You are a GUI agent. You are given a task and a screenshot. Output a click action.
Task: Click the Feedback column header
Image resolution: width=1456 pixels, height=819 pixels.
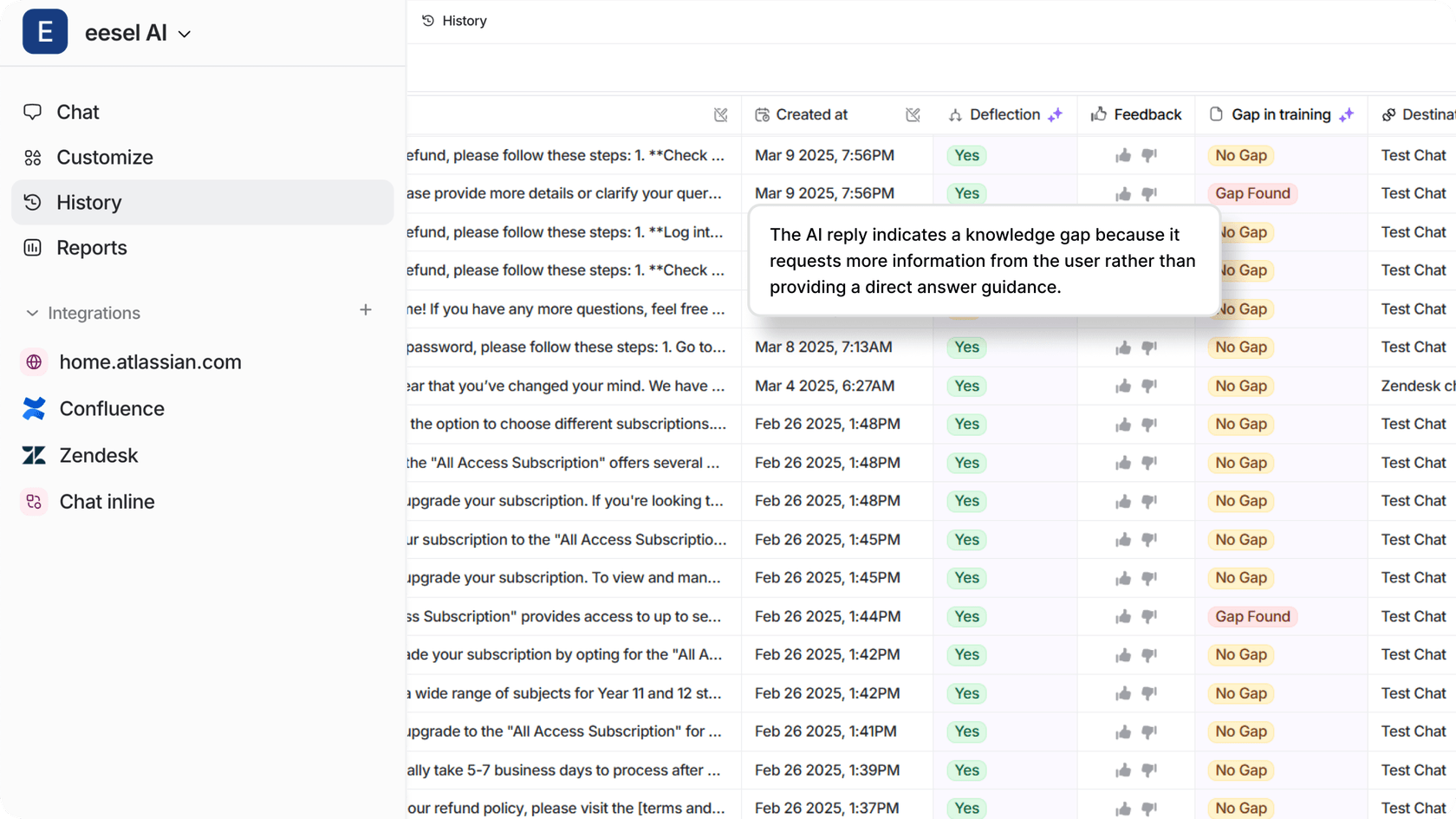point(1147,114)
